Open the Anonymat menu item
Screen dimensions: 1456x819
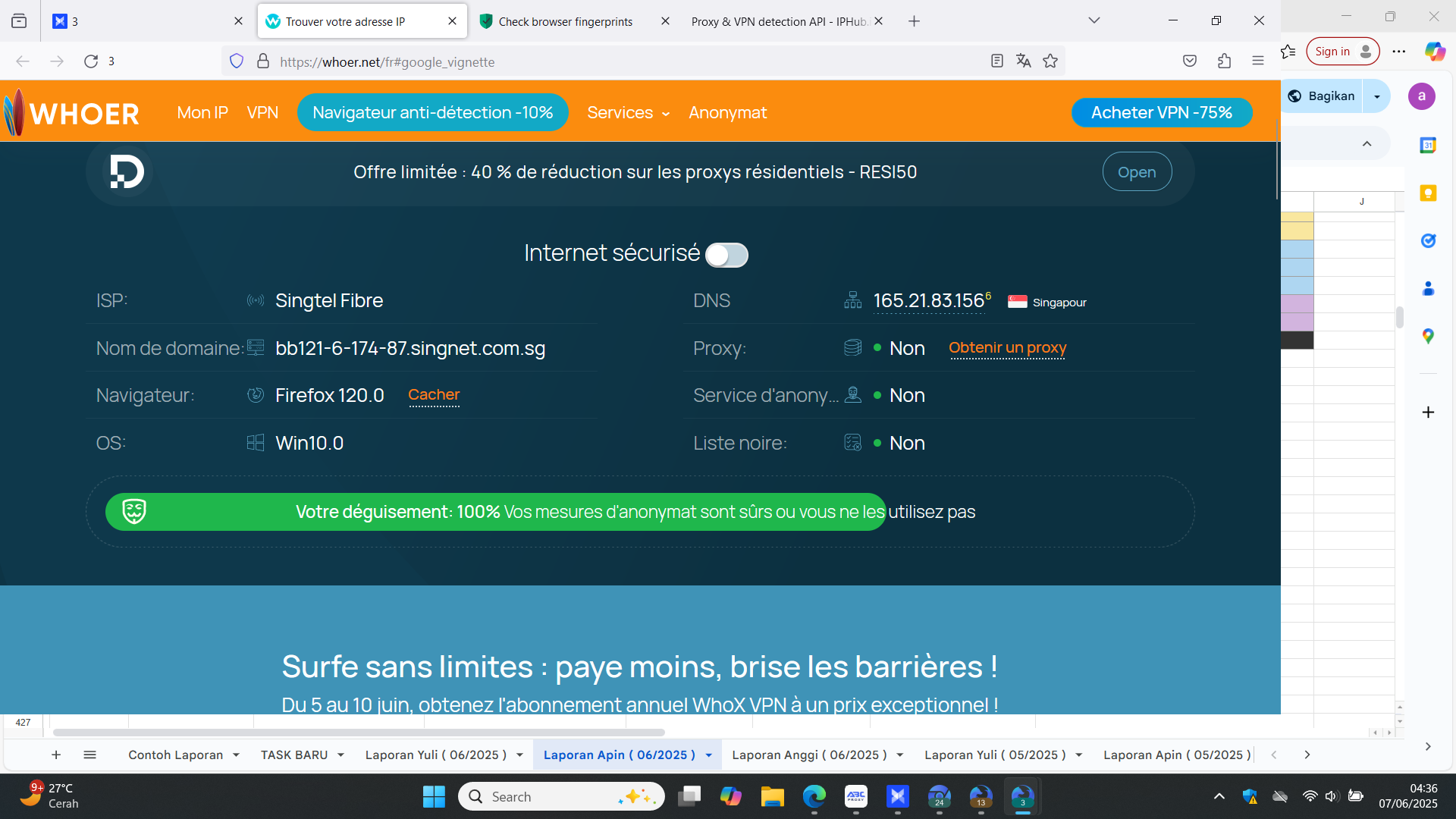coord(728,113)
